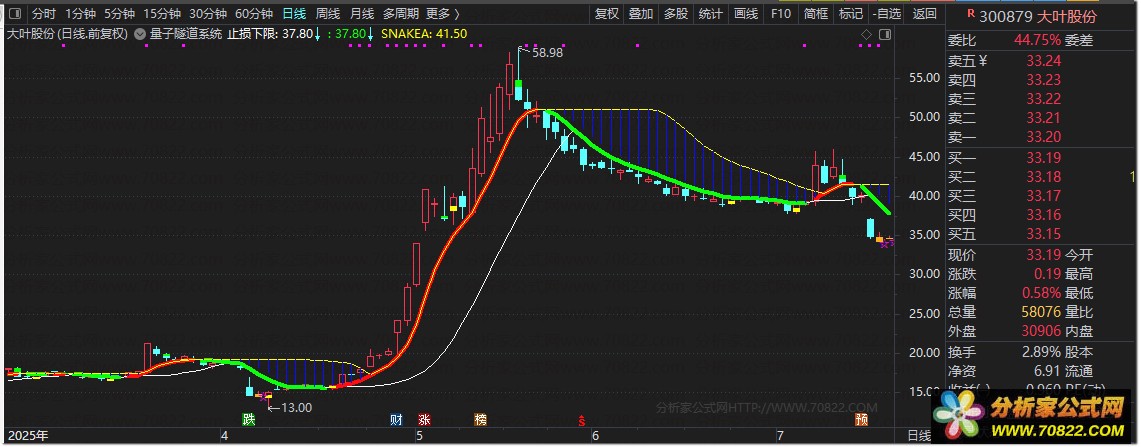Click the 总量 58076 value
This screenshot has width=1141, height=447.
pos(1041,313)
